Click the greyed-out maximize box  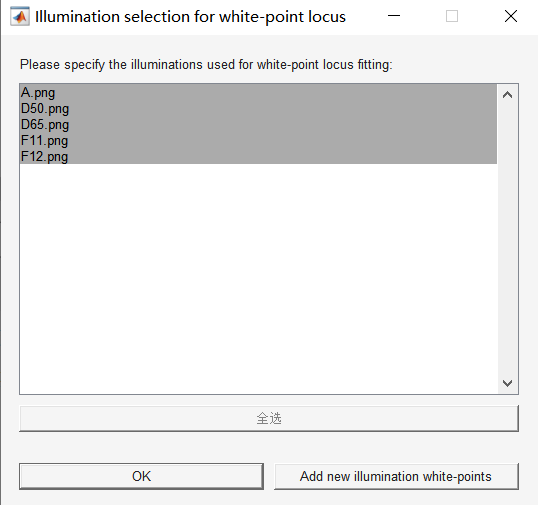click(452, 16)
